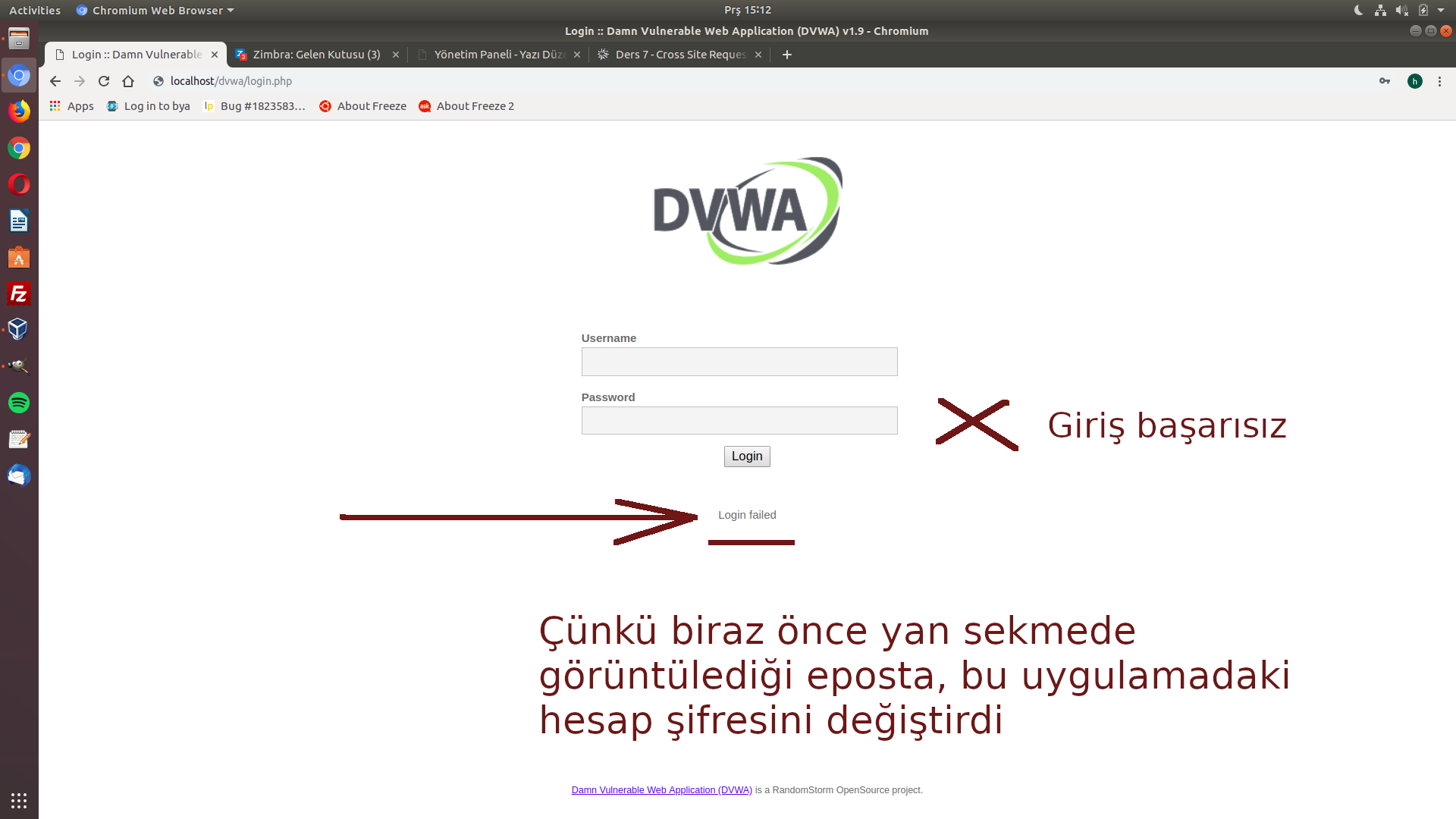The image size is (1456, 819).
Task: Click the night light moon indicator
Action: [1359, 10]
